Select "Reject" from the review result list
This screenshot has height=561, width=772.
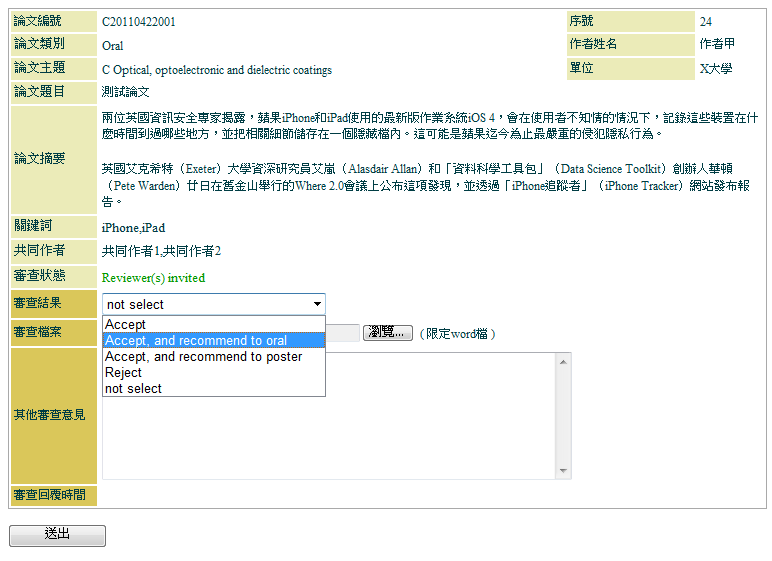pyautogui.click(x=213, y=373)
